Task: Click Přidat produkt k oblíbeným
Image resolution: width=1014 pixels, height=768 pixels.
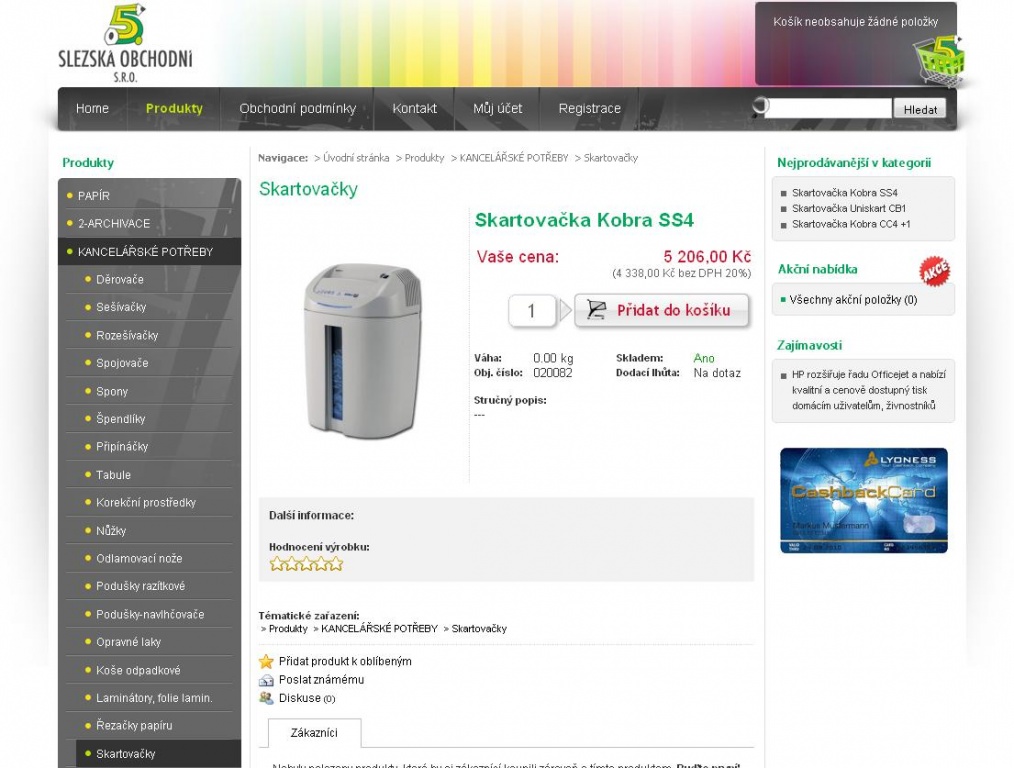Action: tap(345, 661)
